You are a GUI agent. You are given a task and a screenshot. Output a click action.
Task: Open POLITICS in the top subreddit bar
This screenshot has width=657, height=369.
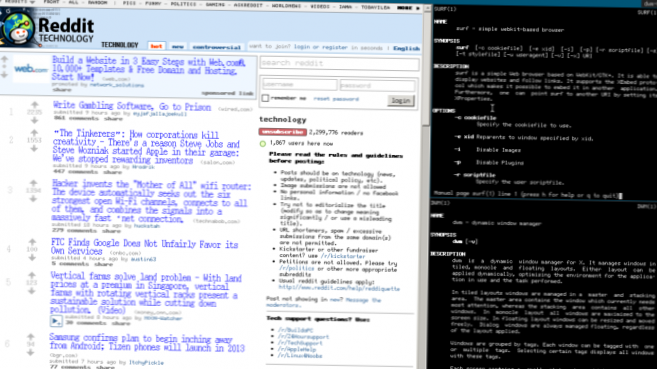pos(183,4)
